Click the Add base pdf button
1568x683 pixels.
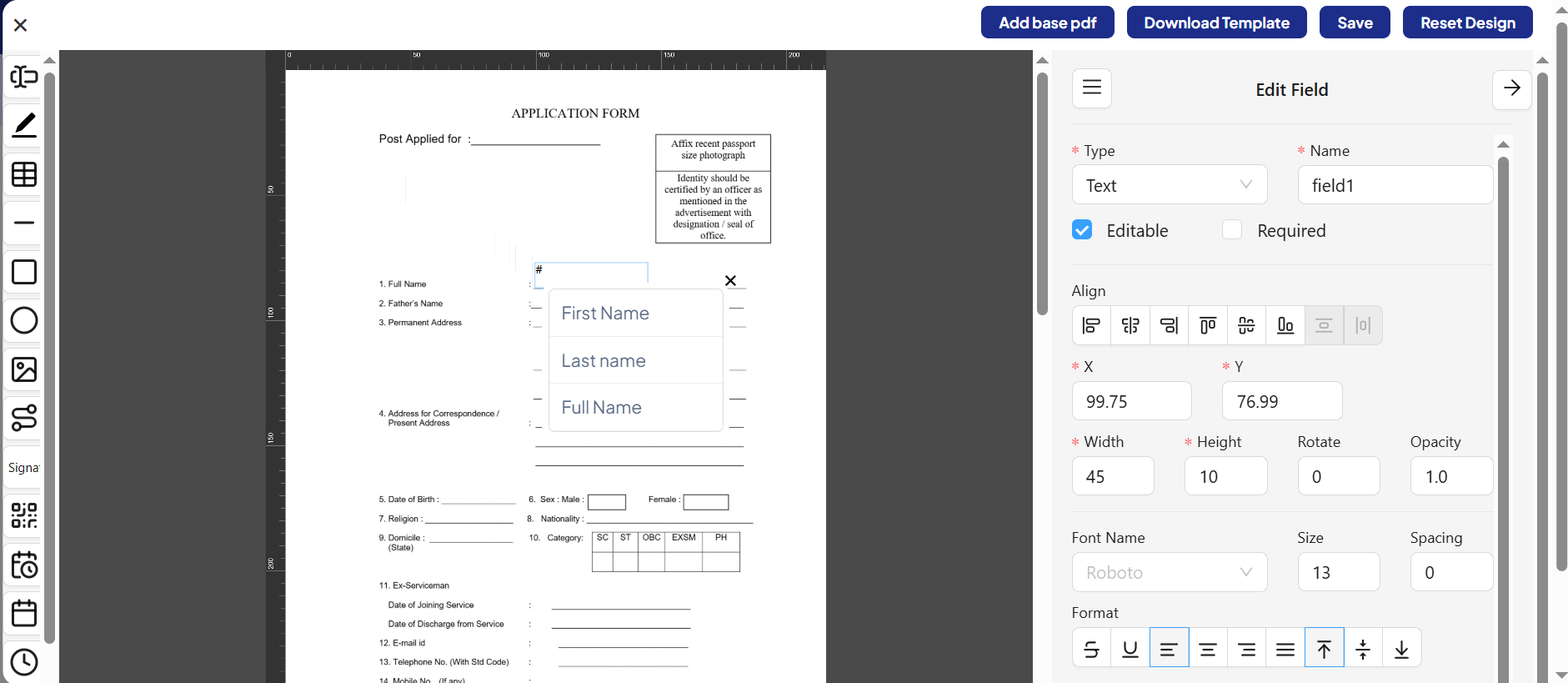pyautogui.click(x=1047, y=23)
